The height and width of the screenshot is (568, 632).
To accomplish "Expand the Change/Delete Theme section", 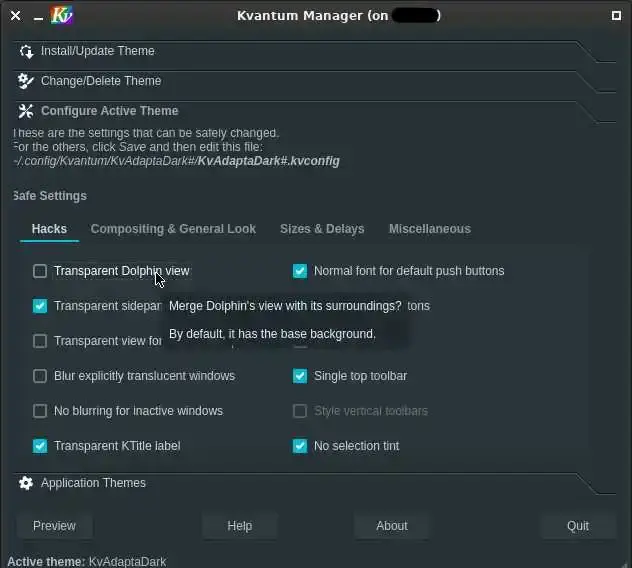I will click(x=314, y=81).
